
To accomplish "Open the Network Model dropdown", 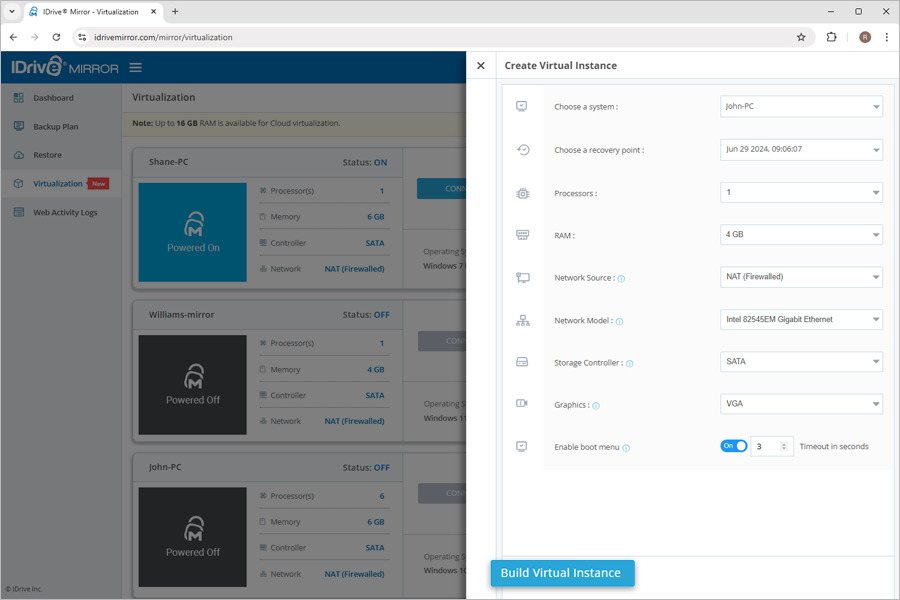I will [801, 319].
